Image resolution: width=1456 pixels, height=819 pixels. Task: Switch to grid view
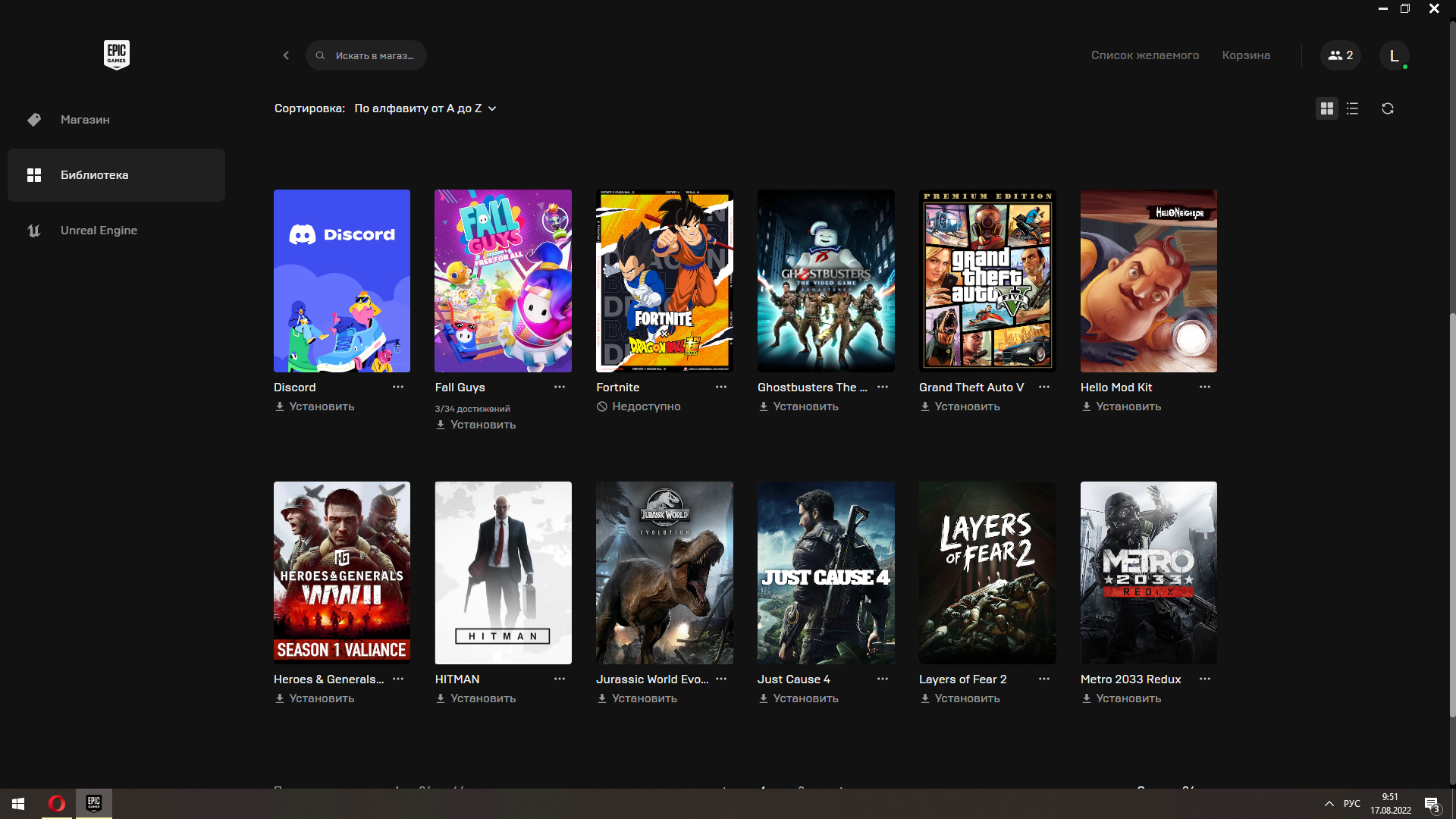click(x=1326, y=108)
